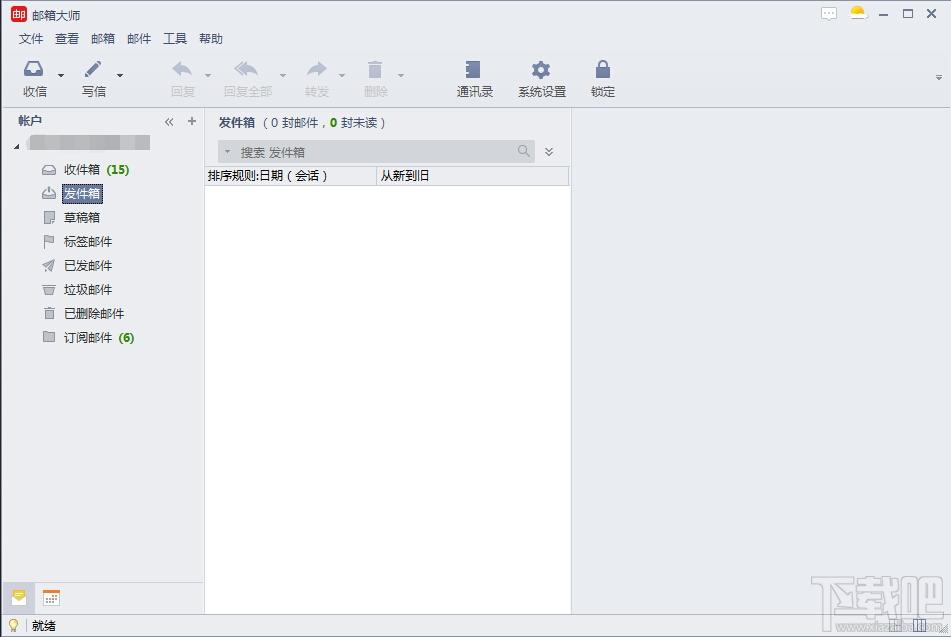Open the 查看 menu

tap(67, 39)
